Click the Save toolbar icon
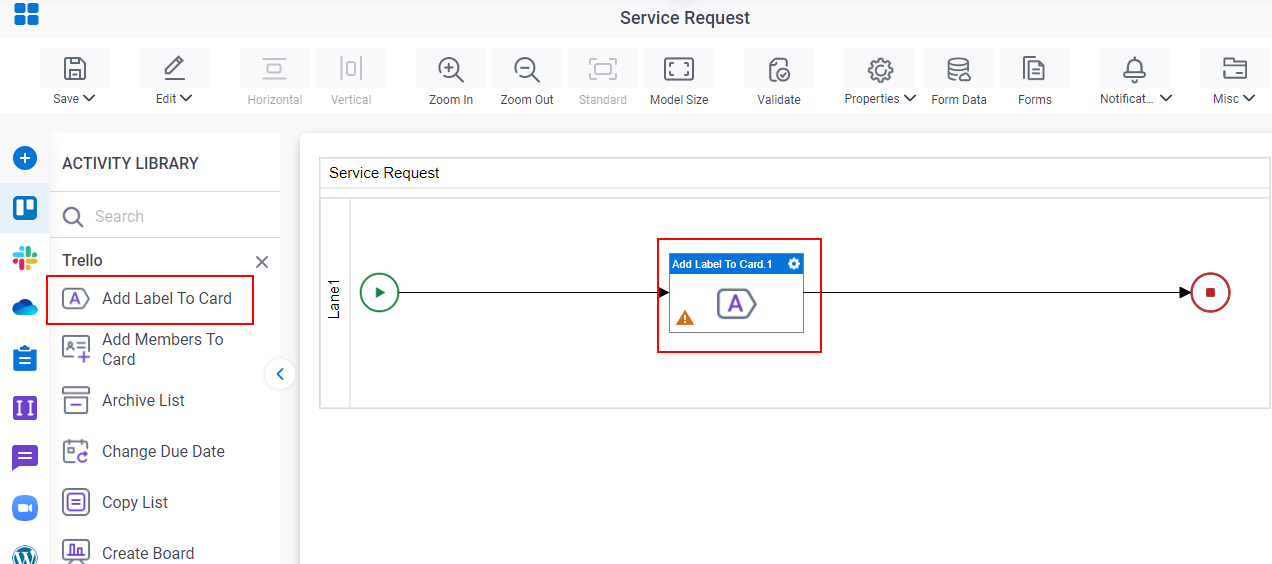 point(75,68)
